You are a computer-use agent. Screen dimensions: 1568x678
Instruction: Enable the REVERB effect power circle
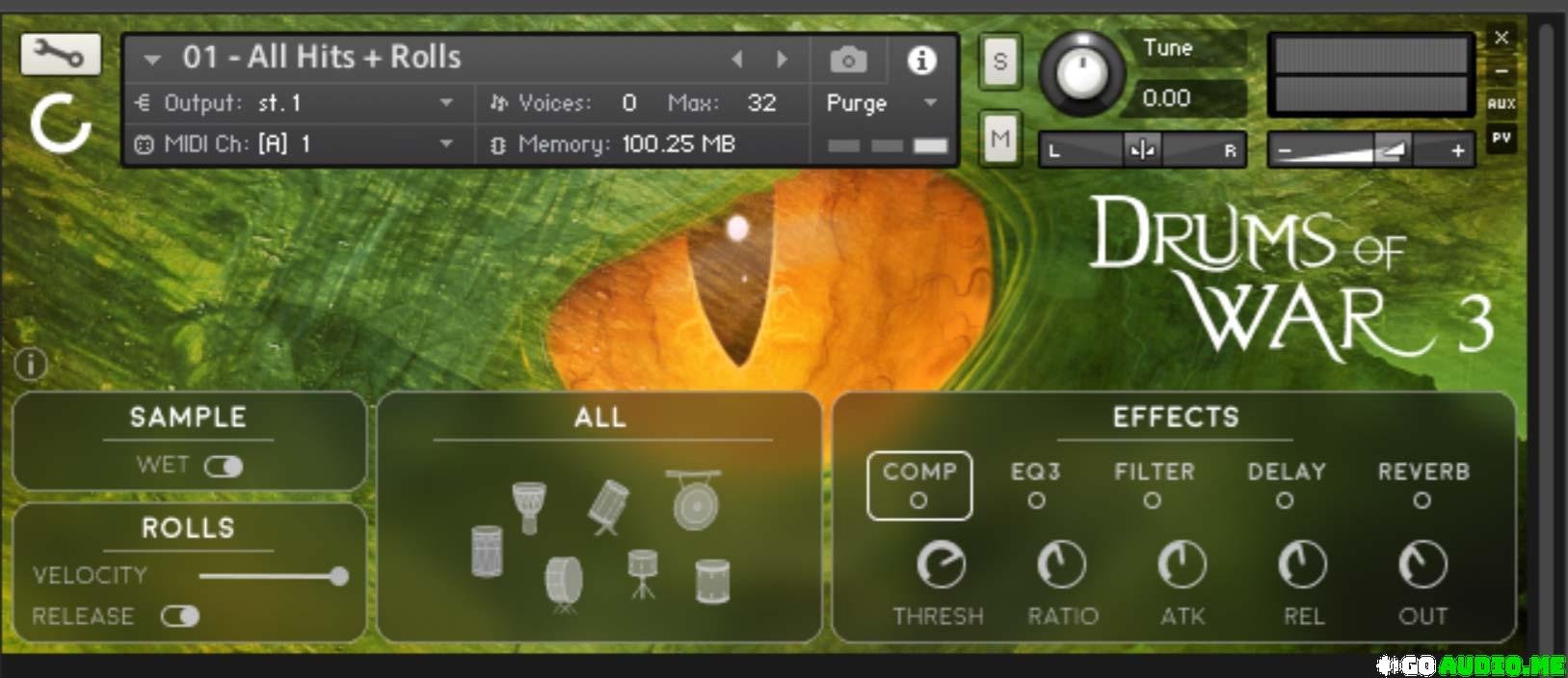point(1422,501)
